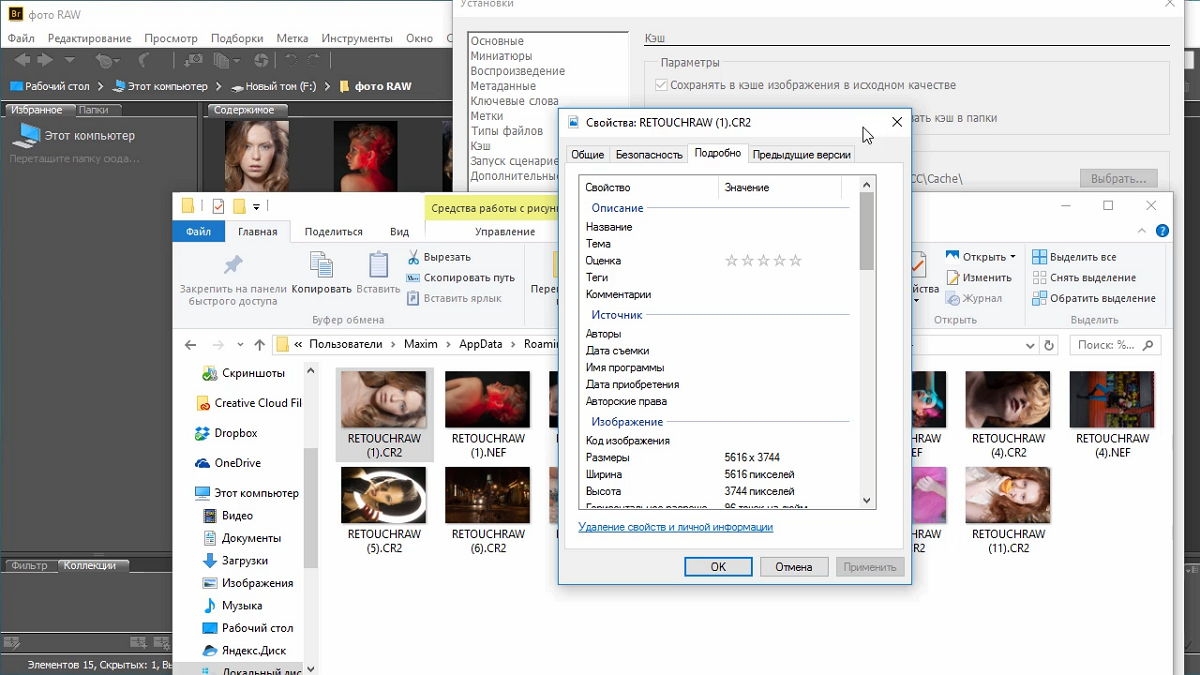This screenshot has height=675, width=1200.
Task: Click 'Удаление свойств и личной информации' link
Action: pyautogui.click(x=675, y=527)
